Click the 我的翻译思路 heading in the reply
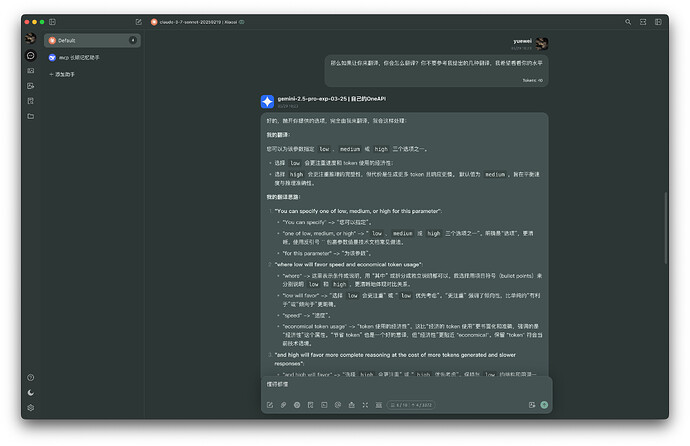This screenshot has height=446, width=690. (x=283, y=197)
